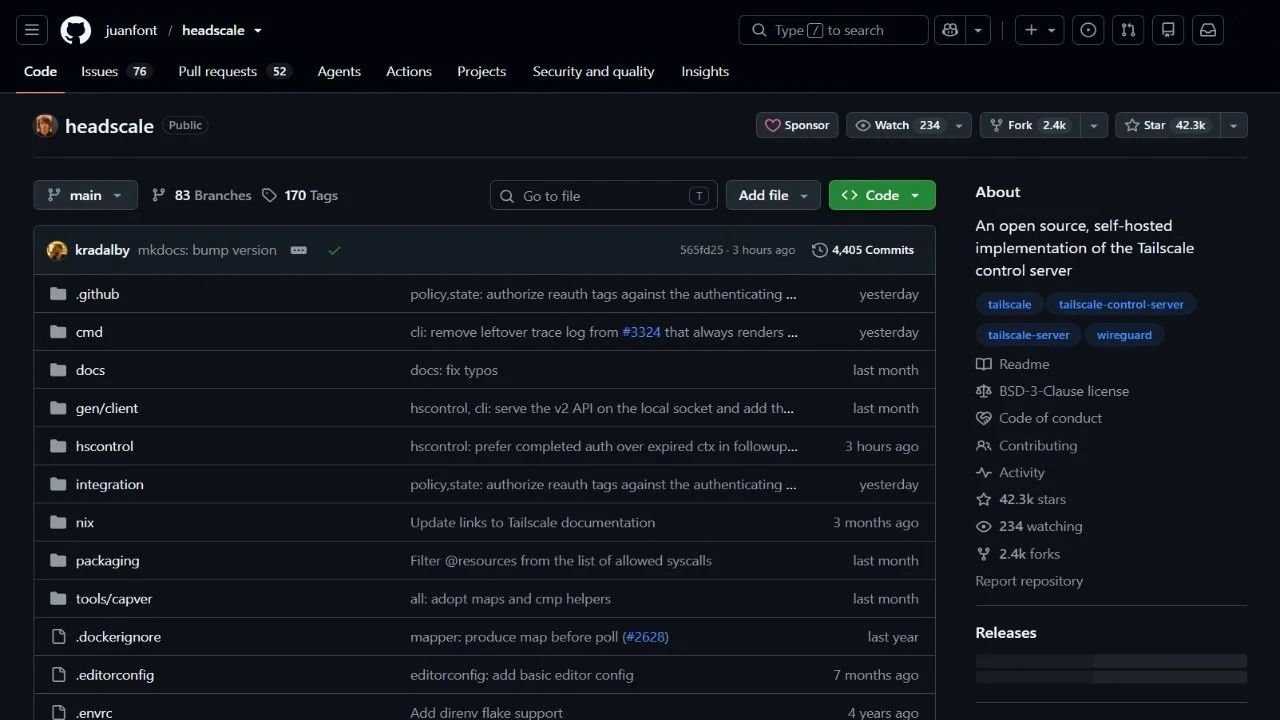Image resolution: width=1280 pixels, height=720 pixels.
Task: Open the packaging folder
Action: point(107,561)
